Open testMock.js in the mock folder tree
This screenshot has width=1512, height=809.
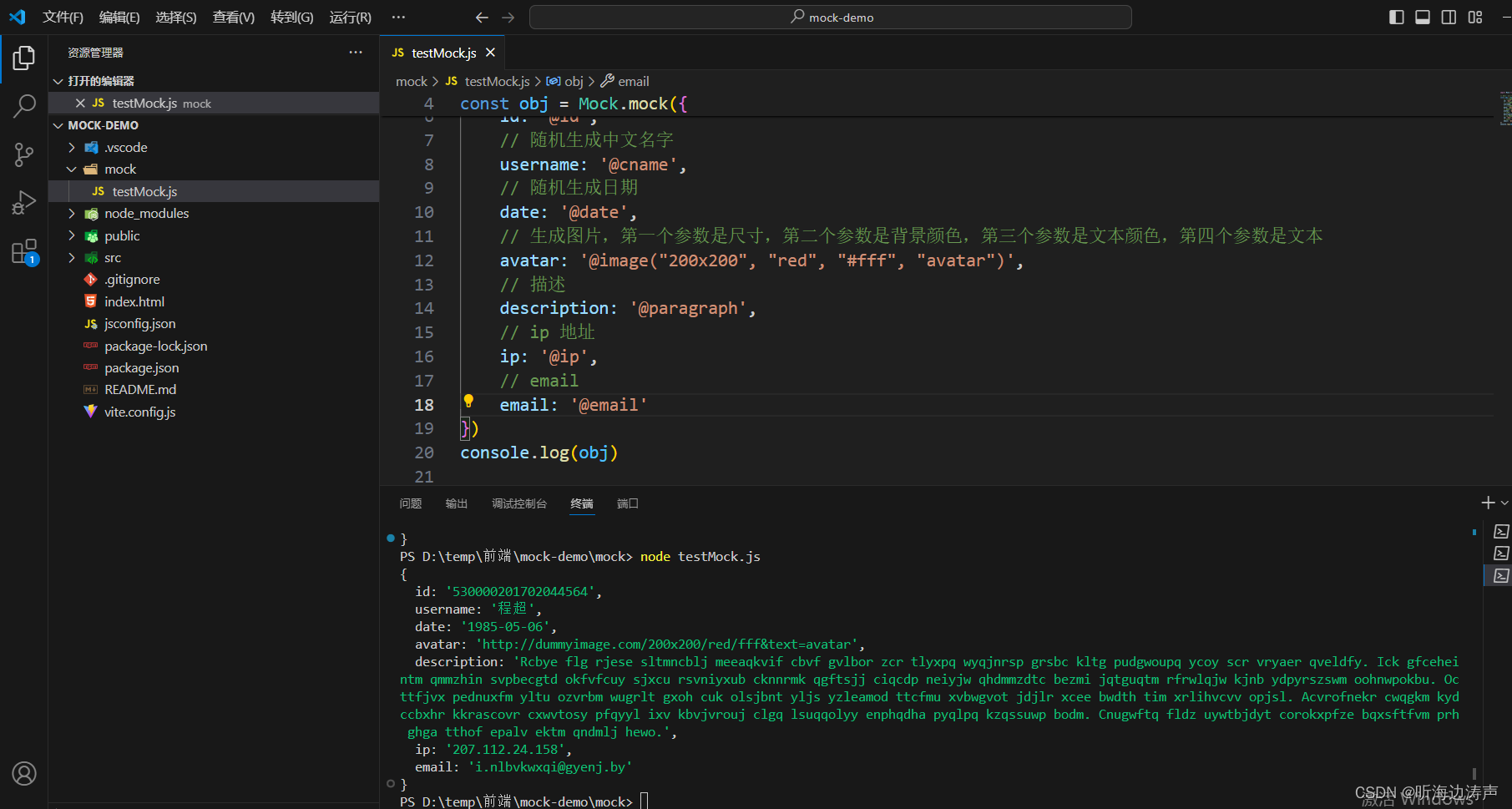coord(214,191)
